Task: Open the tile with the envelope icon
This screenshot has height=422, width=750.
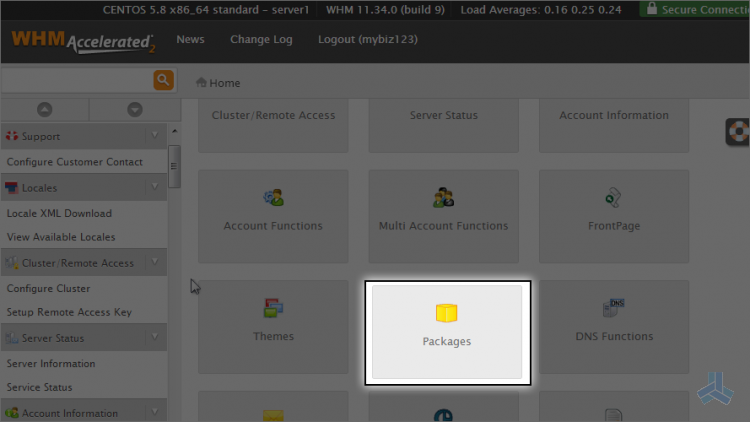Action: pyautogui.click(x=273, y=407)
